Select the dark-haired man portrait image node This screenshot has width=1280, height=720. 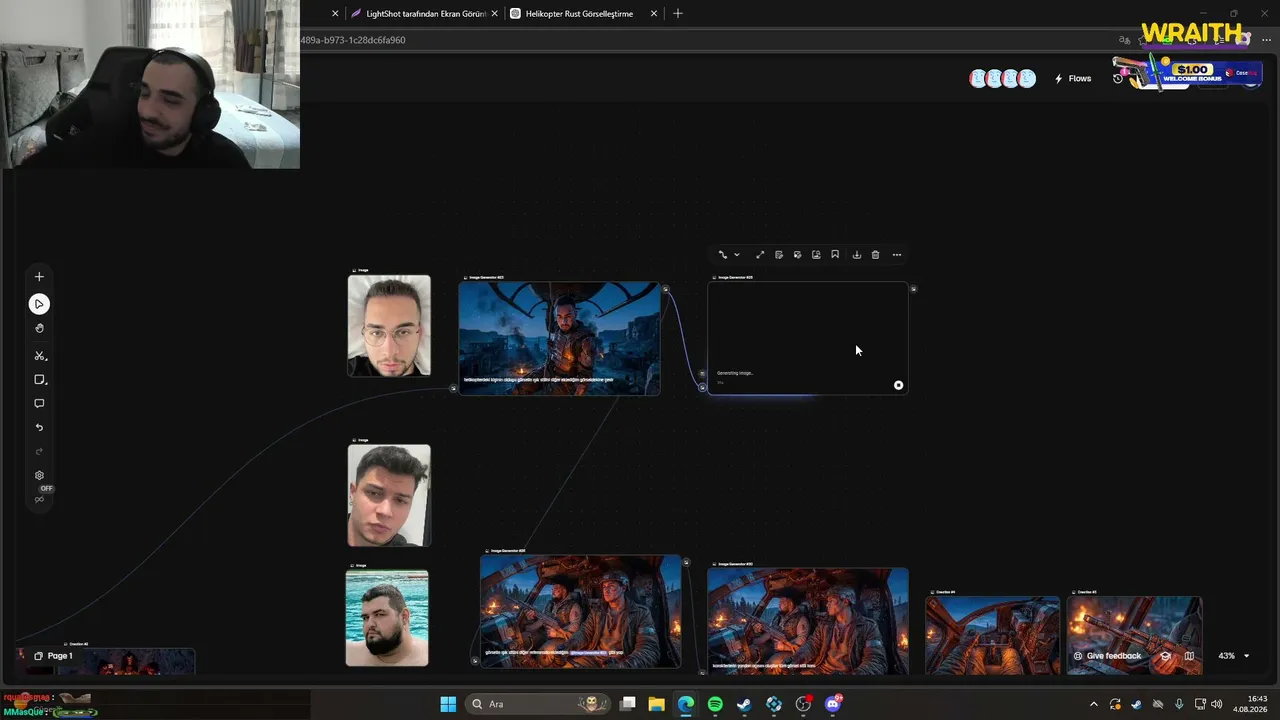point(389,496)
